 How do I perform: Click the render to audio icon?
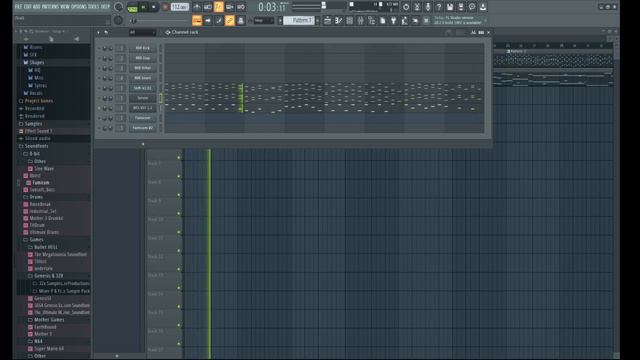[461, 7]
